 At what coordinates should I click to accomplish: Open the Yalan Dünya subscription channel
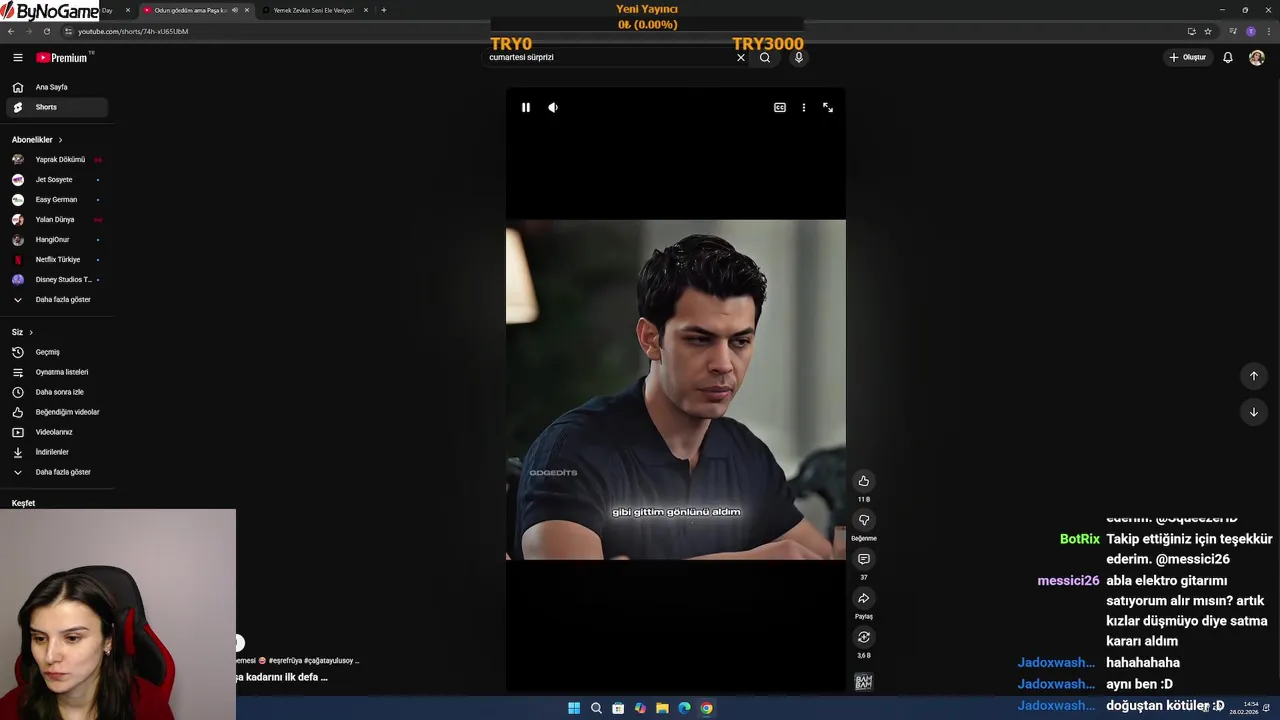tap(57, 220)
